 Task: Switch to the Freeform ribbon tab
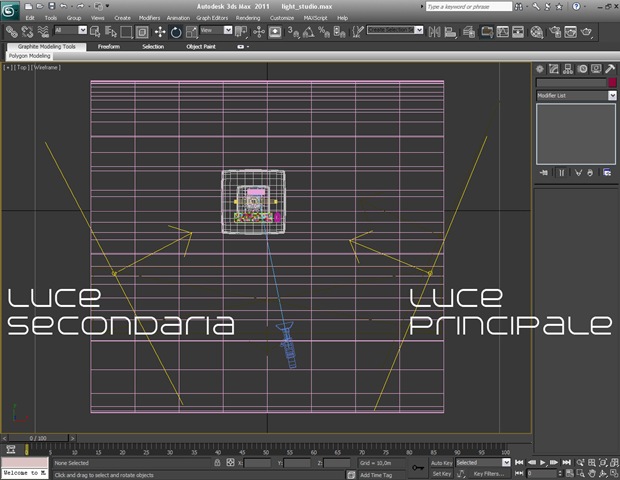click(109, 46)
